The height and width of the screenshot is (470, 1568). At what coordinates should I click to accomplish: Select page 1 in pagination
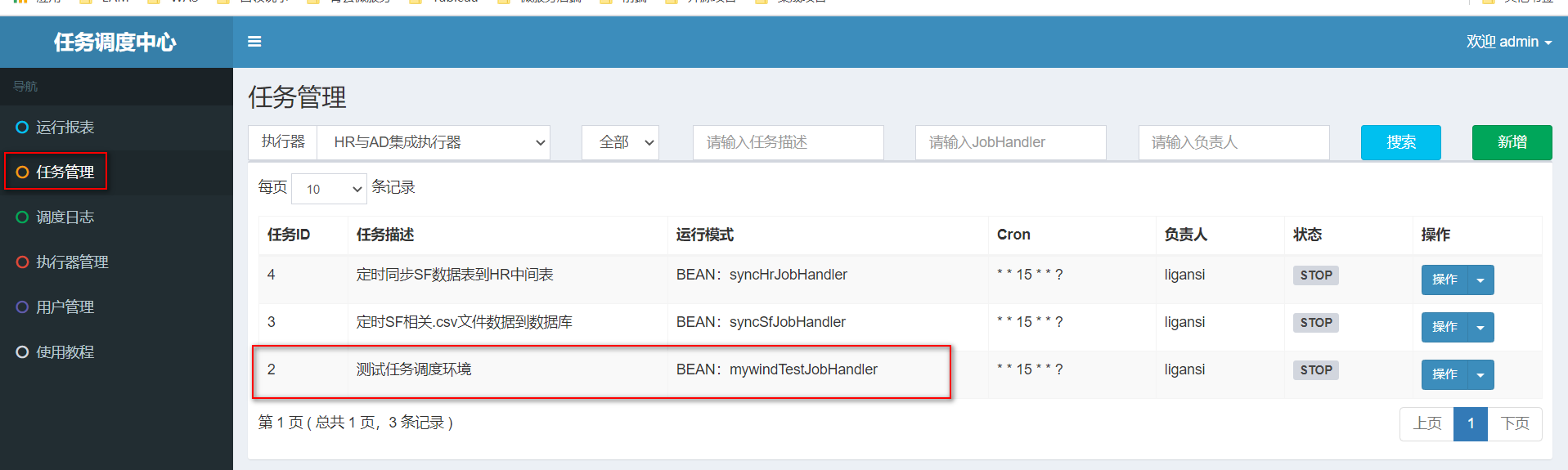click(1471, 423)
